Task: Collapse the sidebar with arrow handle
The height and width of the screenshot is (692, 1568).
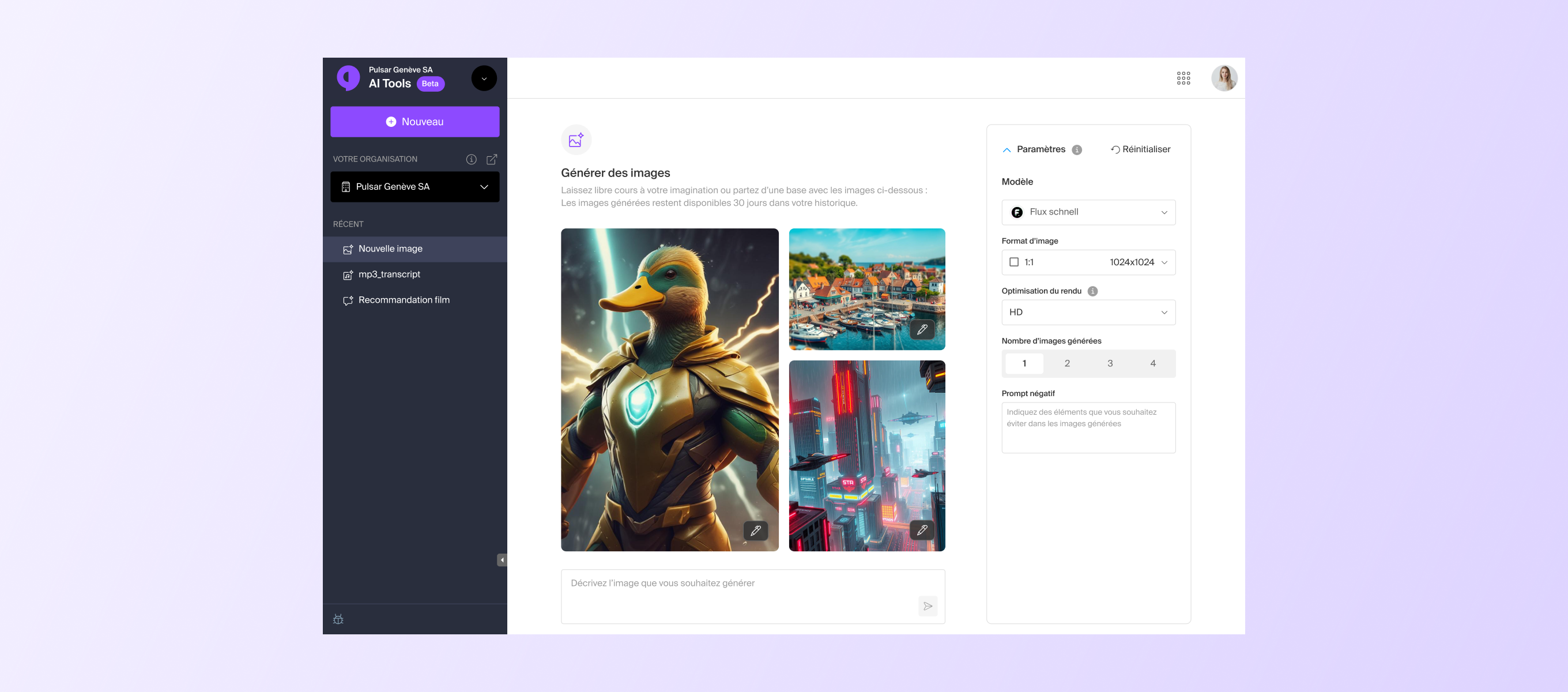Action: point(502,560)
